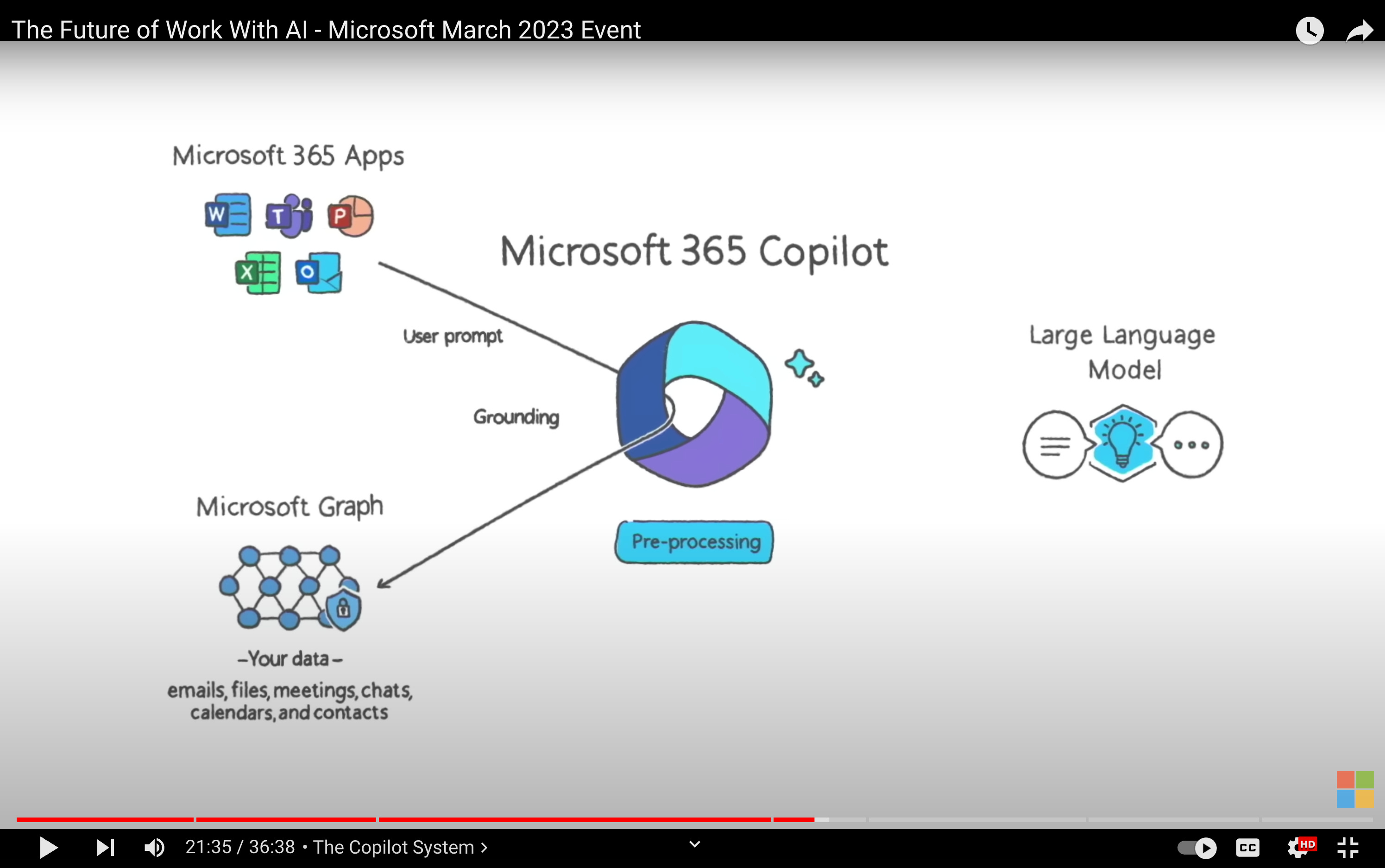Click the Pre-processing label box

click(x=694, y=542)
